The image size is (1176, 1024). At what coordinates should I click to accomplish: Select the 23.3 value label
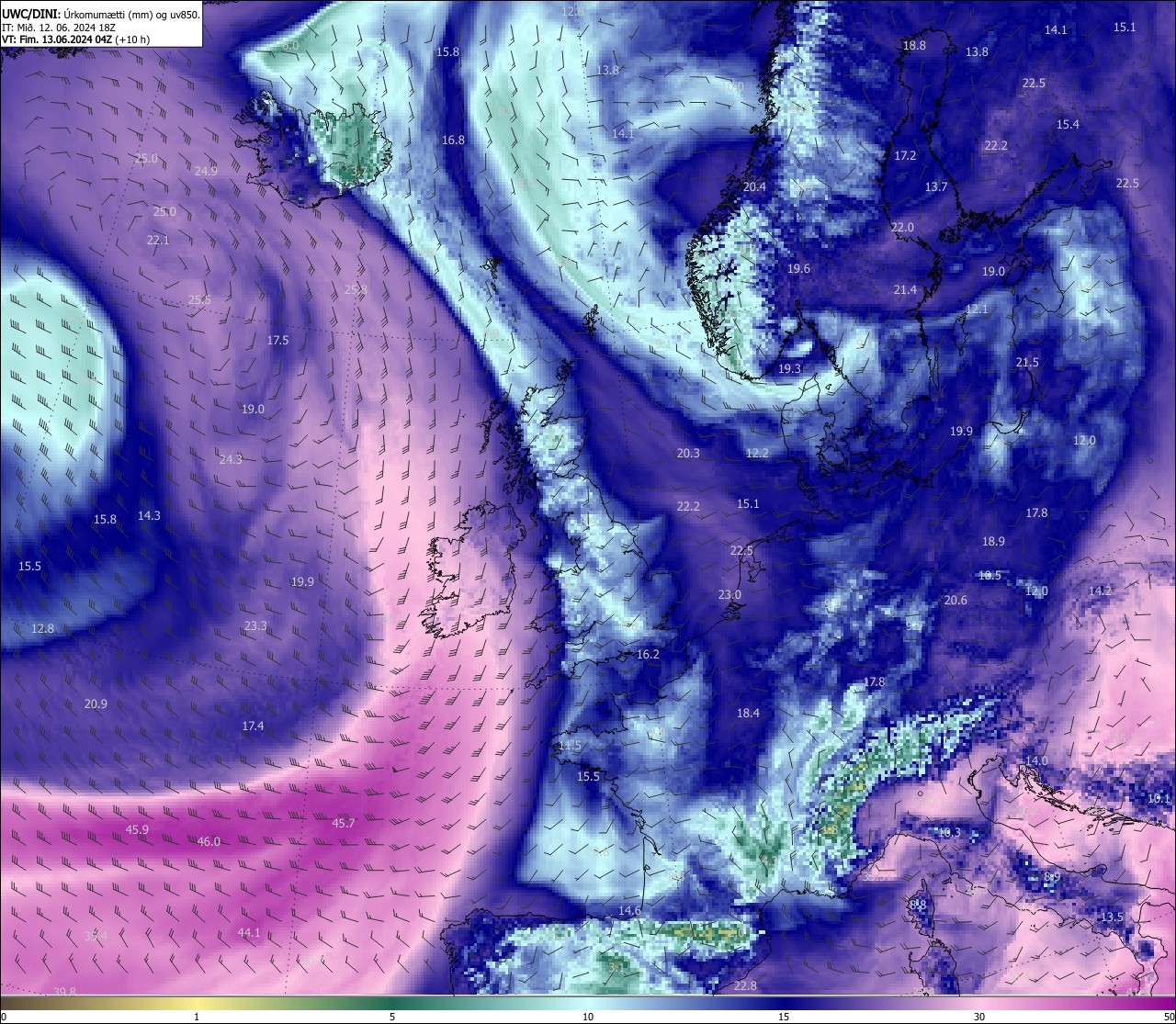point(255,625)
